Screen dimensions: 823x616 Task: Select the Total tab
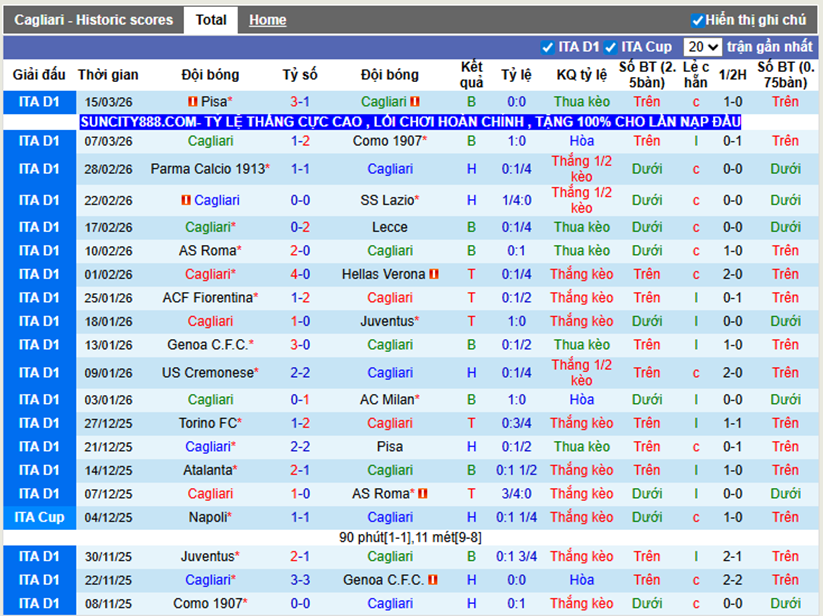[x=210, y=20]
